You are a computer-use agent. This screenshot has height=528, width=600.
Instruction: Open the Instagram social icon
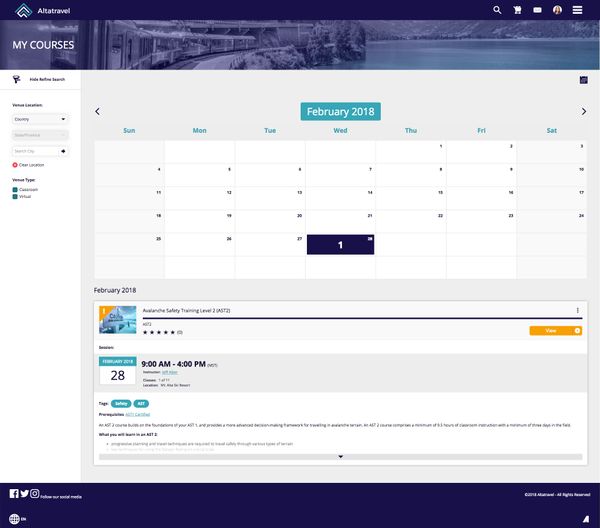tap(34, 494)
